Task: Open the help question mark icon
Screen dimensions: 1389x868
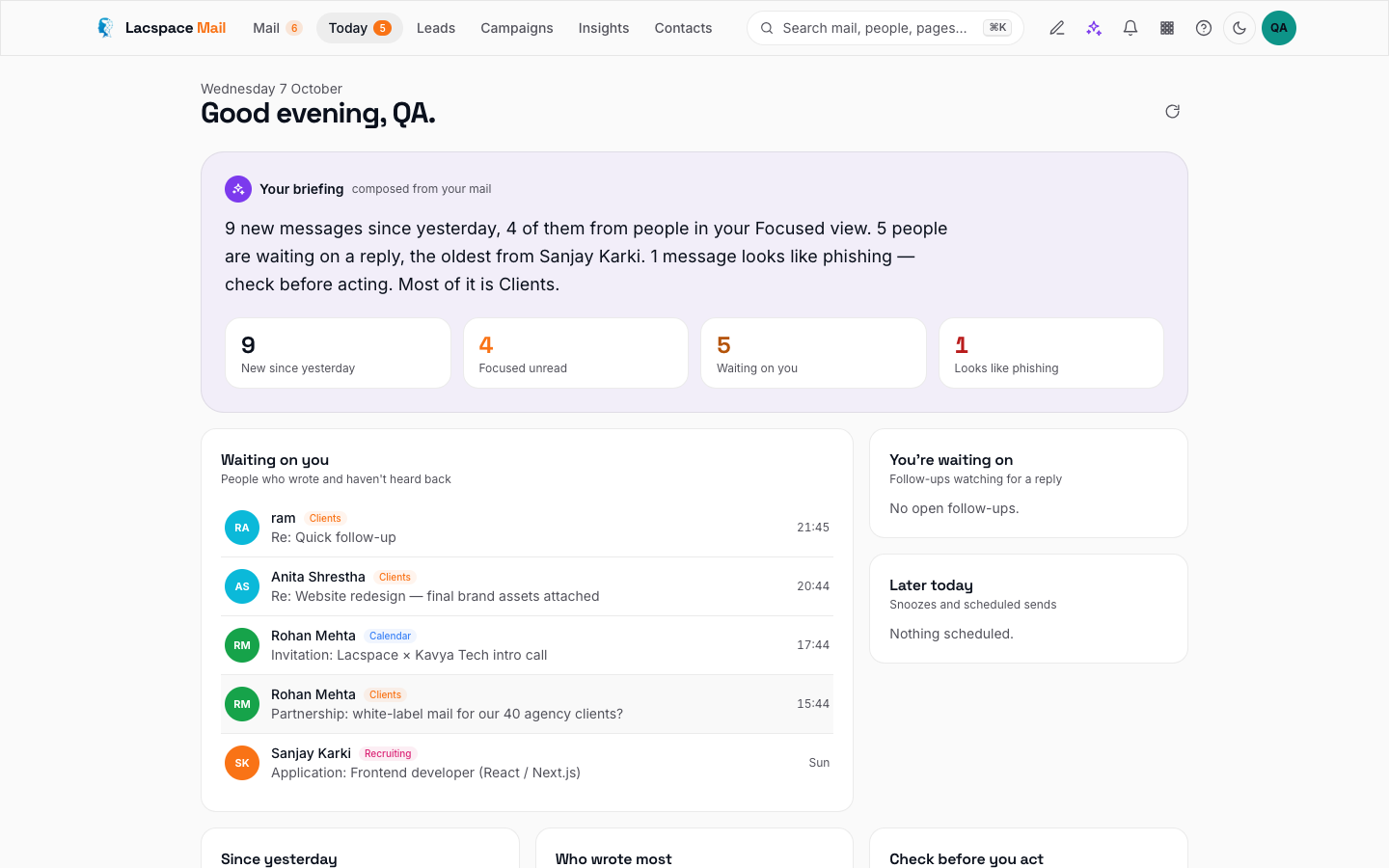Action: 1204,28
